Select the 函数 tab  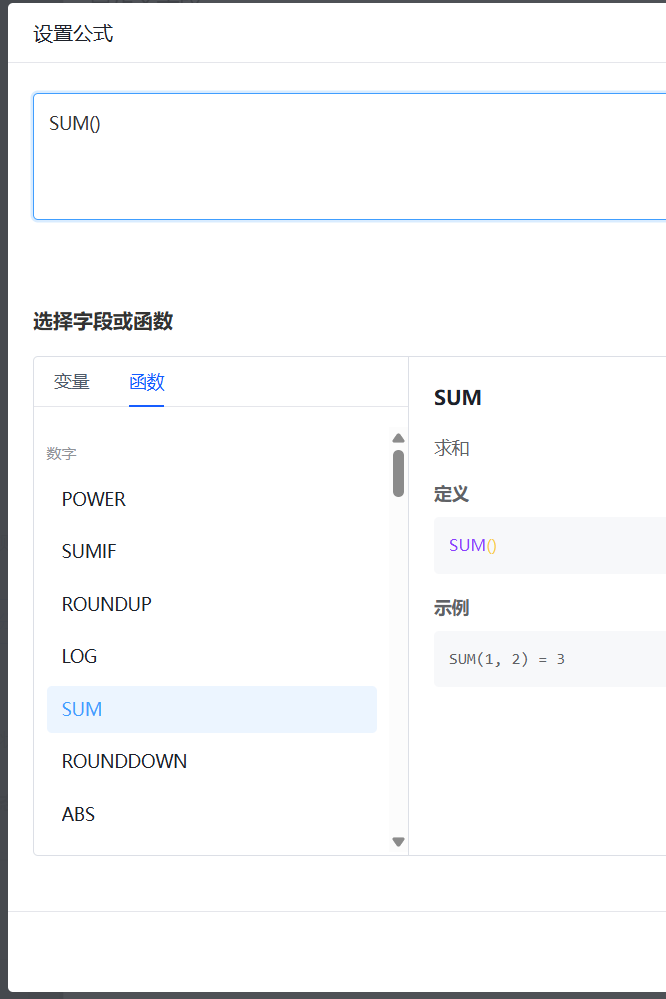[147, 382]
